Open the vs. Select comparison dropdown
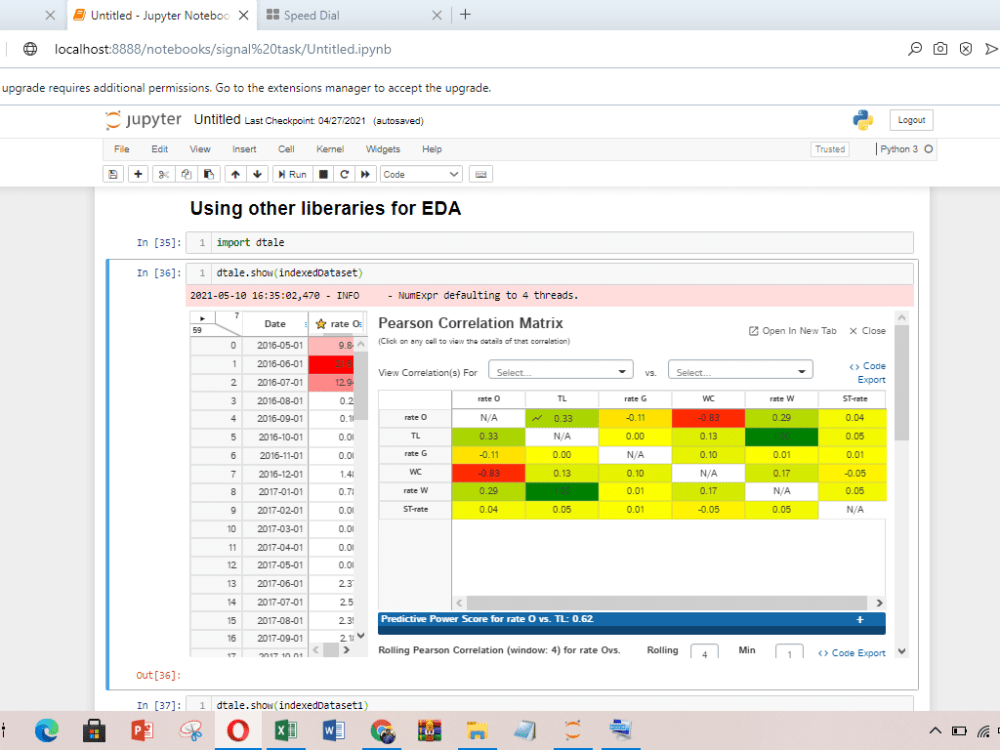 (x=740, y=369)
